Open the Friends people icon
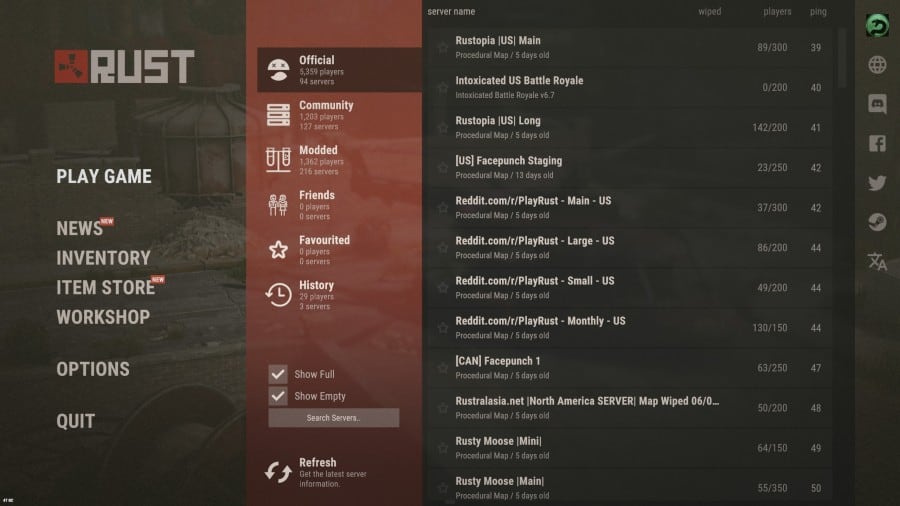This screenshot has width=900, height=506. point(278,205)
